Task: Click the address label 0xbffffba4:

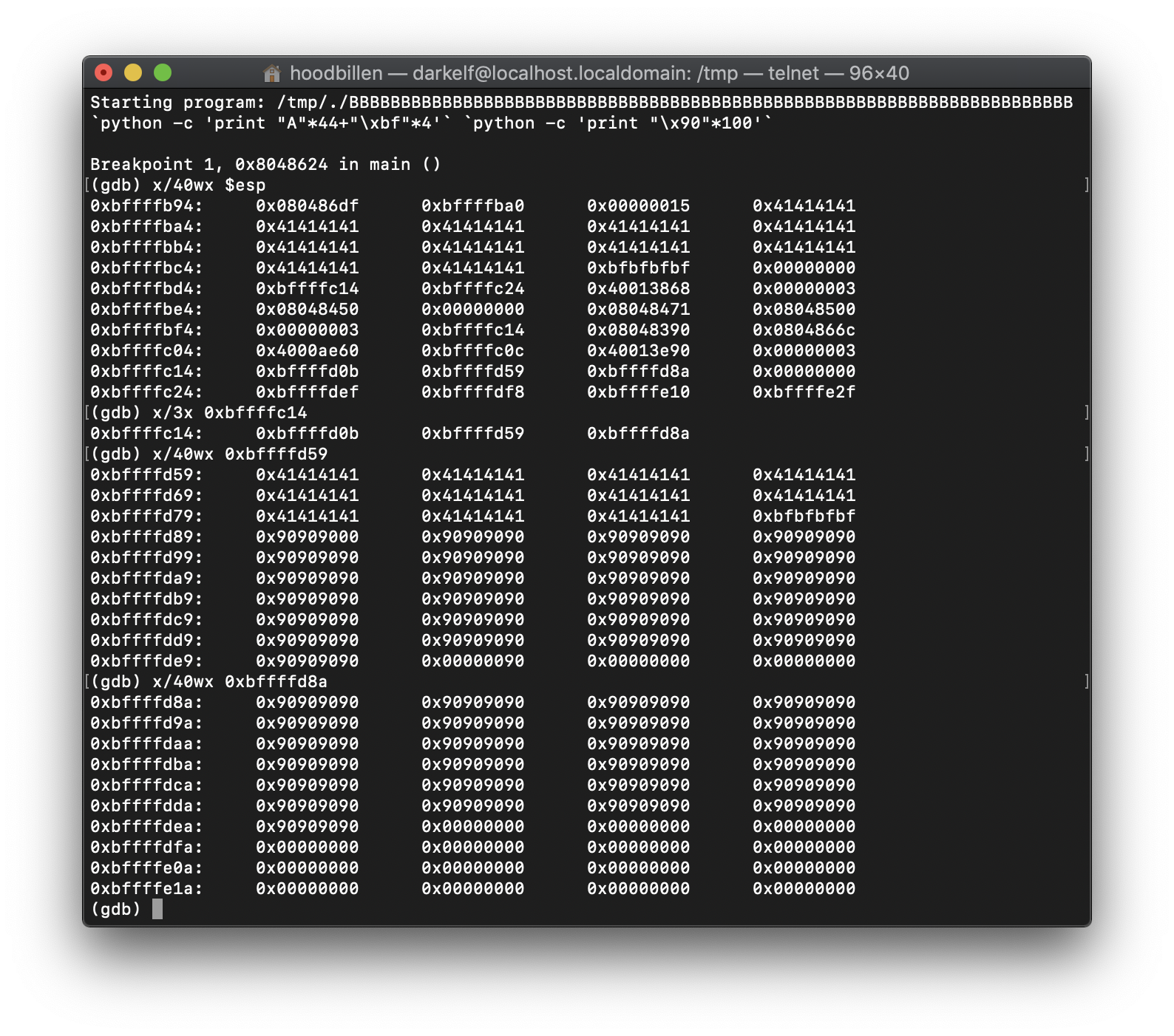Action: point(146,226)
